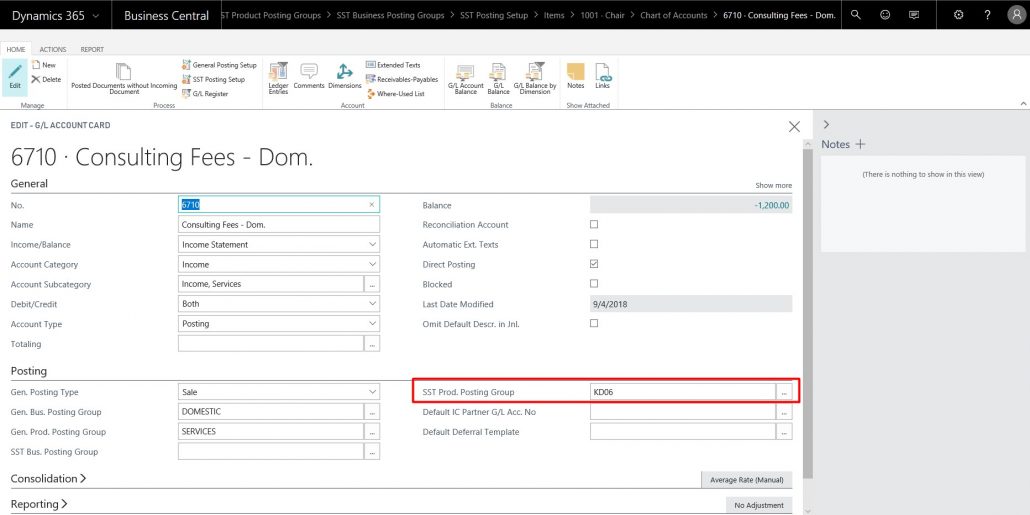The image size is (1030, 515).
Task: Switch to the ACTIONS ribbon tab
Action: 53,49
